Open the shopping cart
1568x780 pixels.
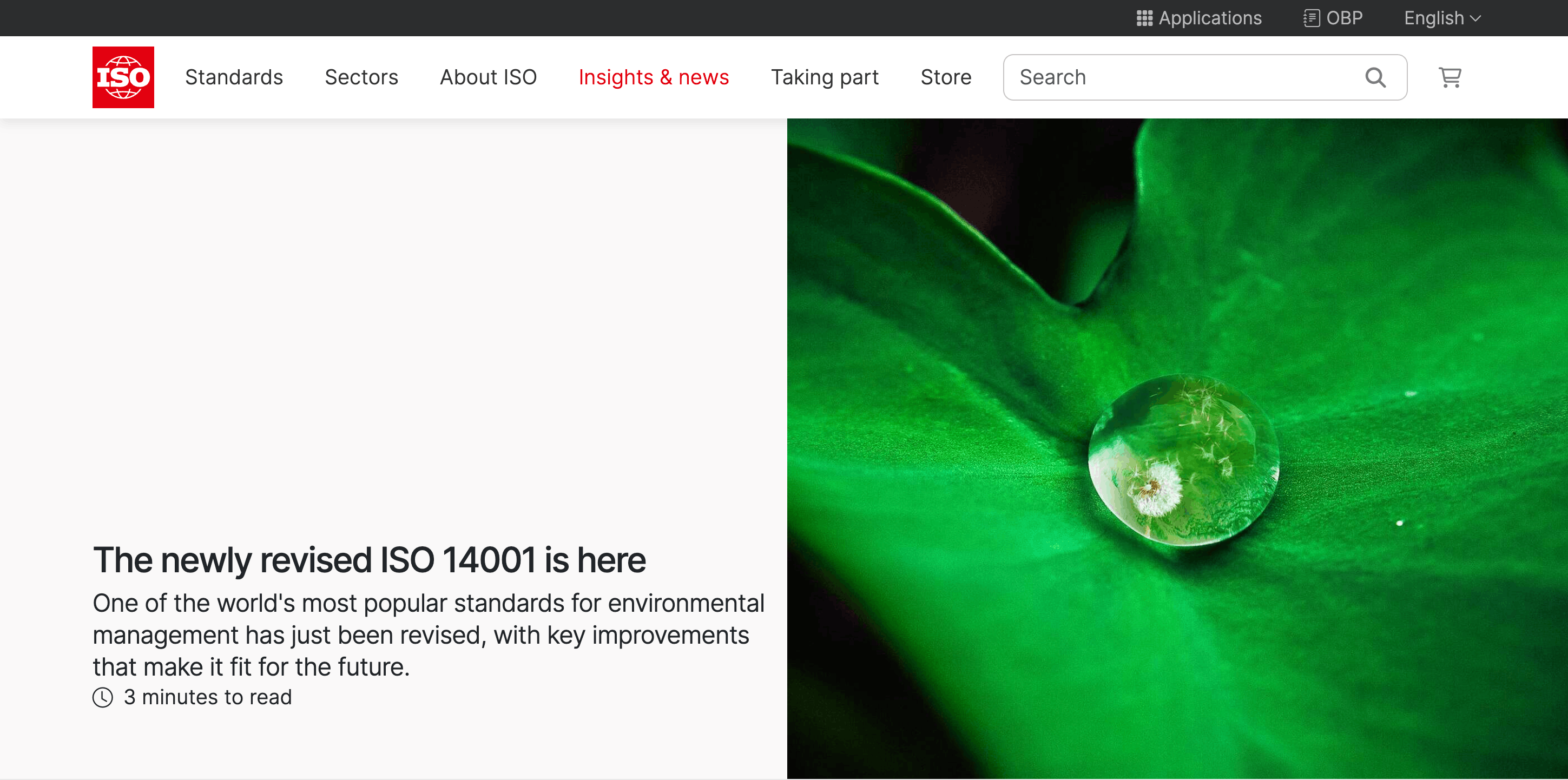click(1451, 77)
